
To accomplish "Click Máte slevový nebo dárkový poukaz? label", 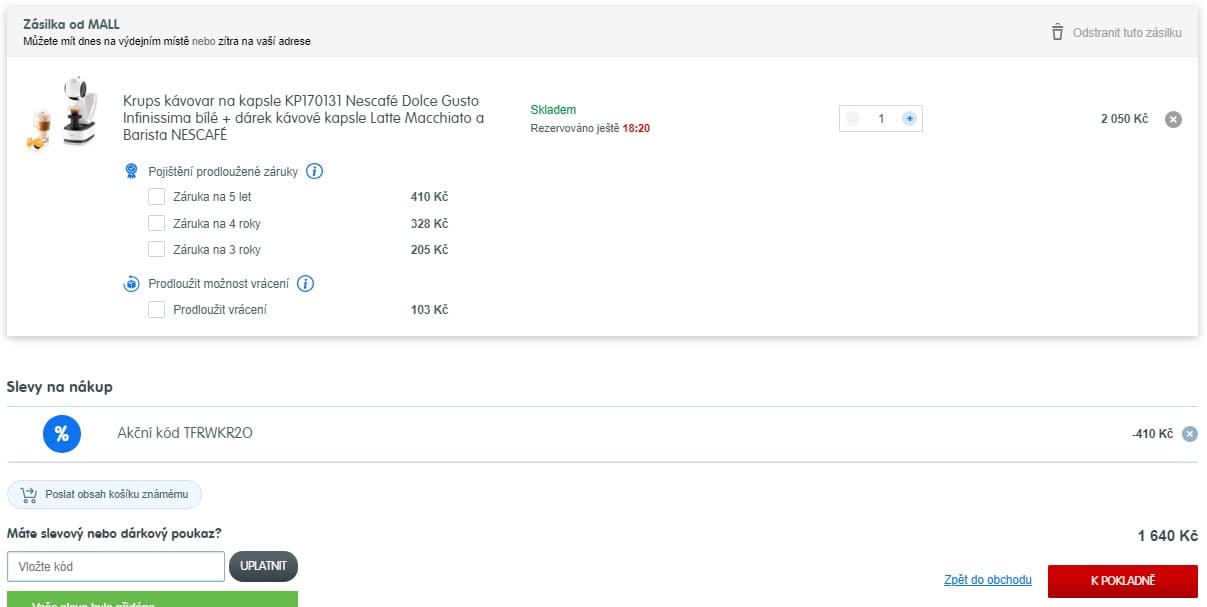I will [x=114, y=534].
